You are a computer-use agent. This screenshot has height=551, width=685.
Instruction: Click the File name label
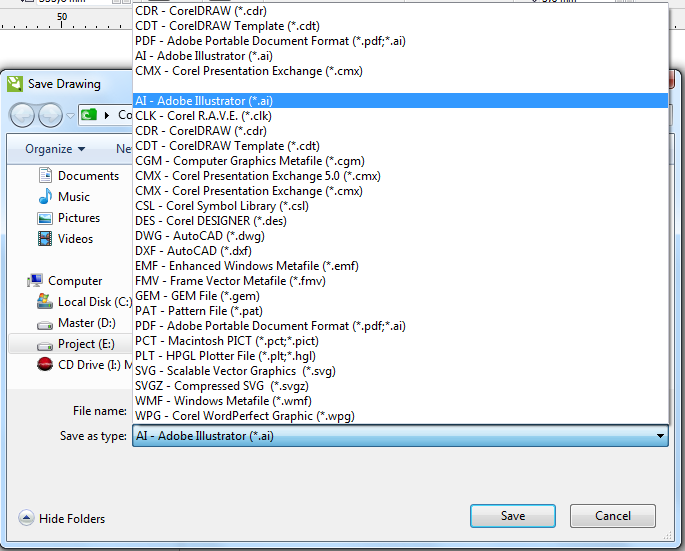point(100,411)
